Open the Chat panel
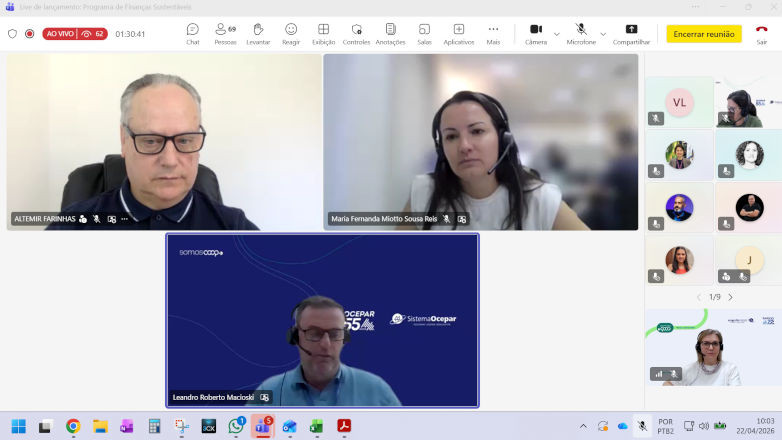 pos(193,33)
